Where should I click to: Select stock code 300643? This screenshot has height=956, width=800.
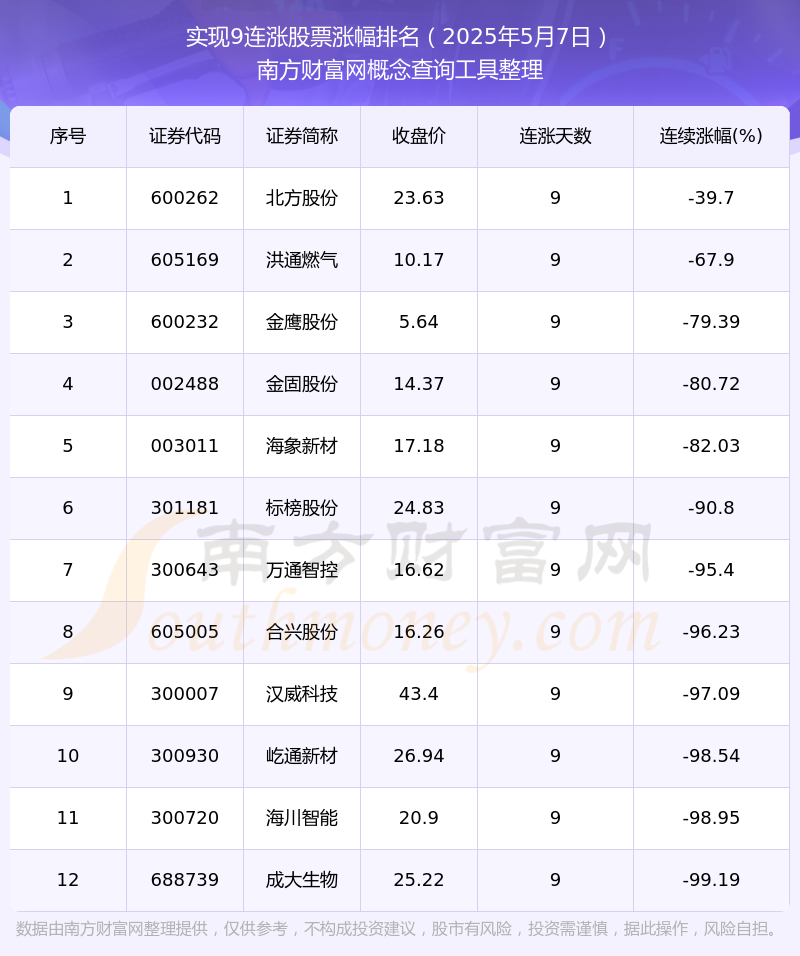pyautogui.click(x=185, y=570)
